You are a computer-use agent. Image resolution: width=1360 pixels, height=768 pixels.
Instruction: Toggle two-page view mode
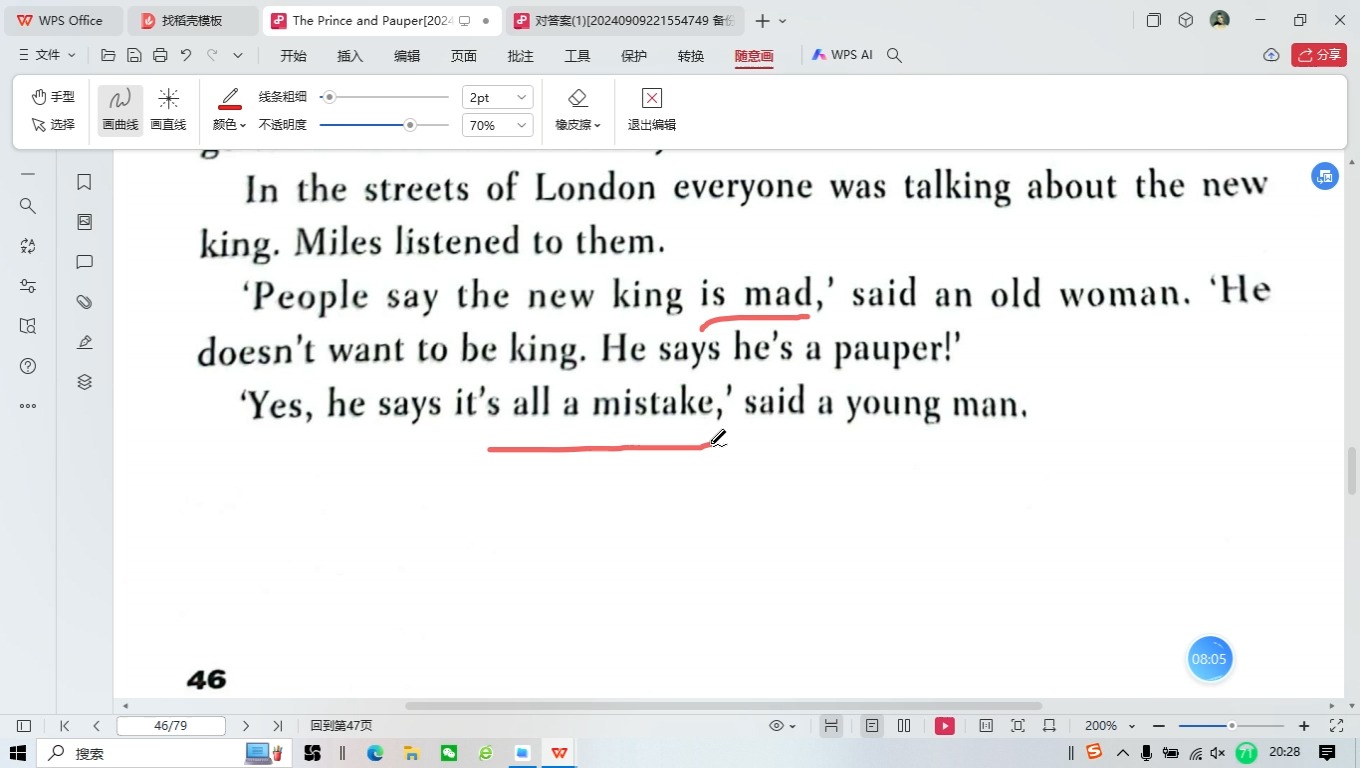click(x=904, y=726)
